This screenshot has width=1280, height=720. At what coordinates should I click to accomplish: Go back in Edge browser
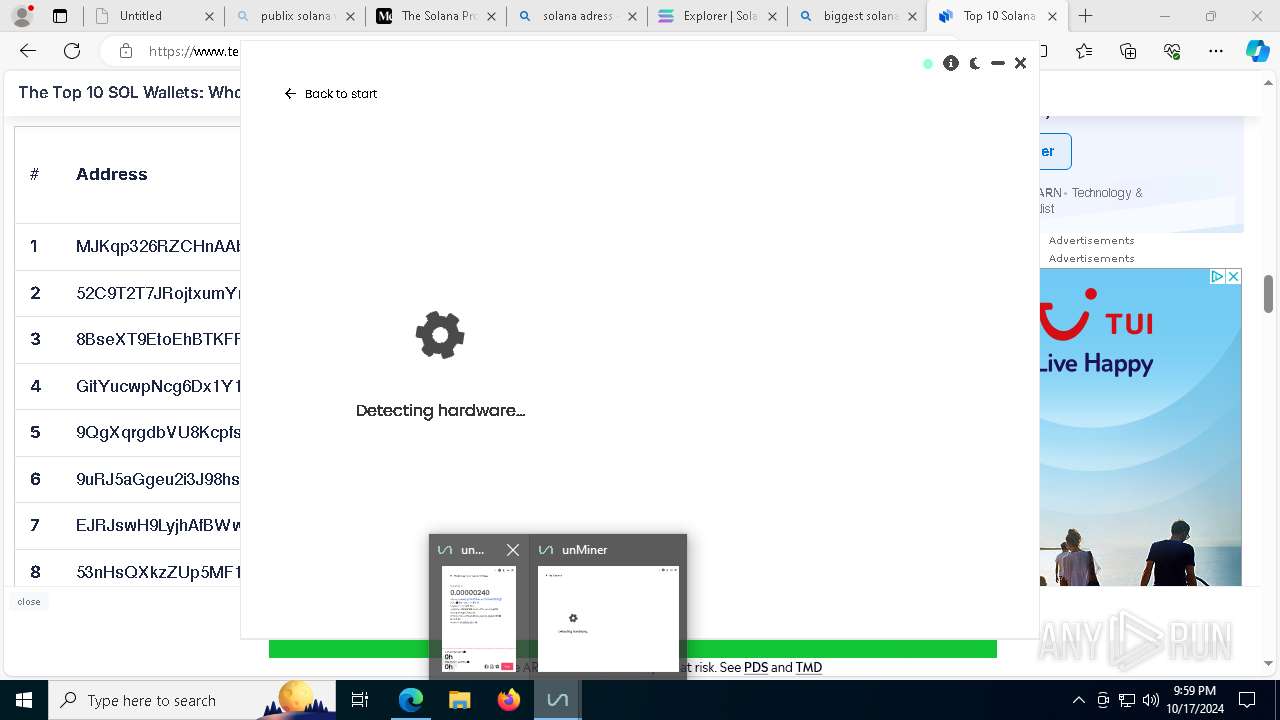(28, 51)
